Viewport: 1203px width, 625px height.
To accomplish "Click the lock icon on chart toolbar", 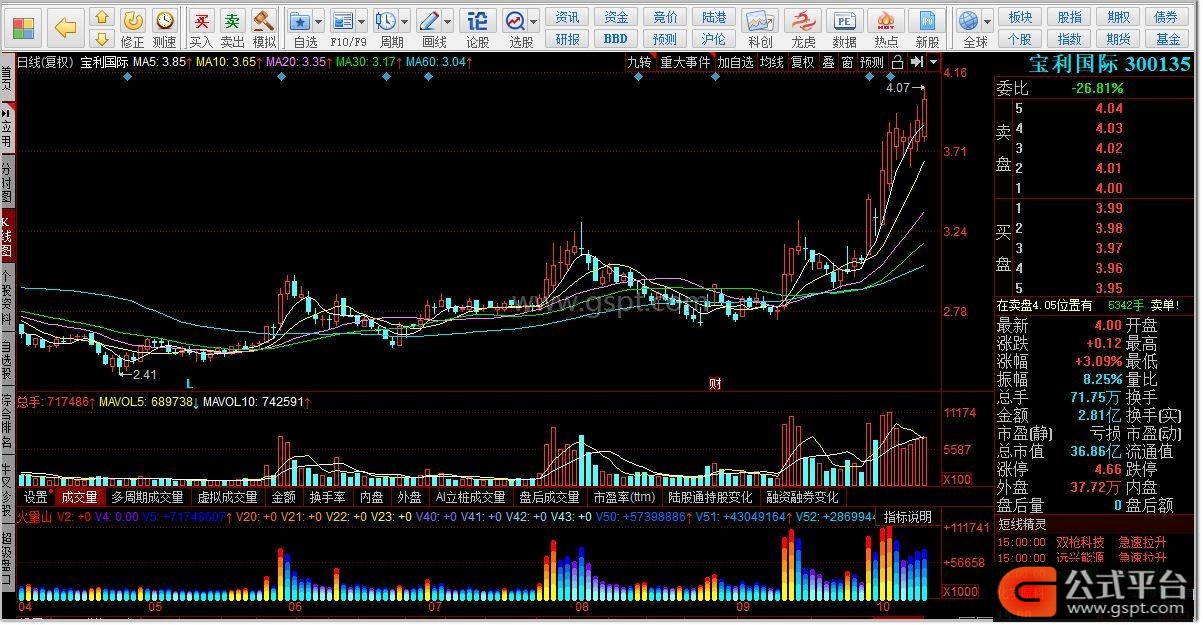I will click(x=897, y=62).
